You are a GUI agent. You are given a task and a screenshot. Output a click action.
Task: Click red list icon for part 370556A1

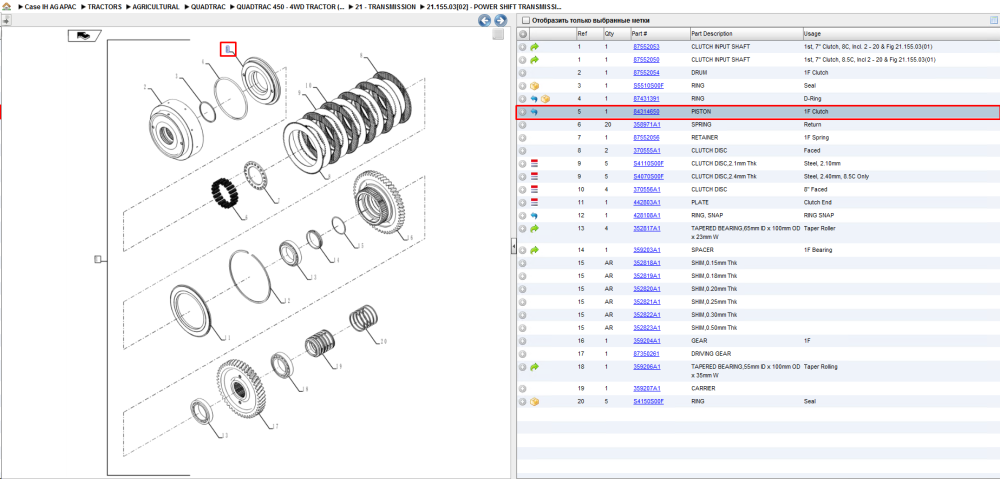[x=534, y=189]
